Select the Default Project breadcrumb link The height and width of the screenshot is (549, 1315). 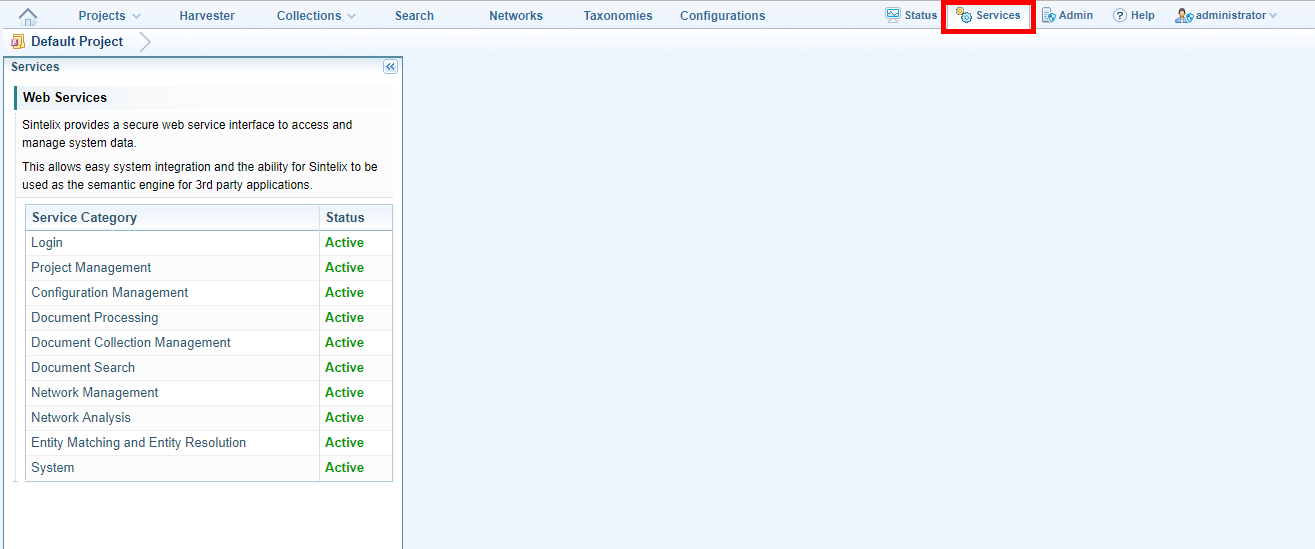click(x=77, y=42)
